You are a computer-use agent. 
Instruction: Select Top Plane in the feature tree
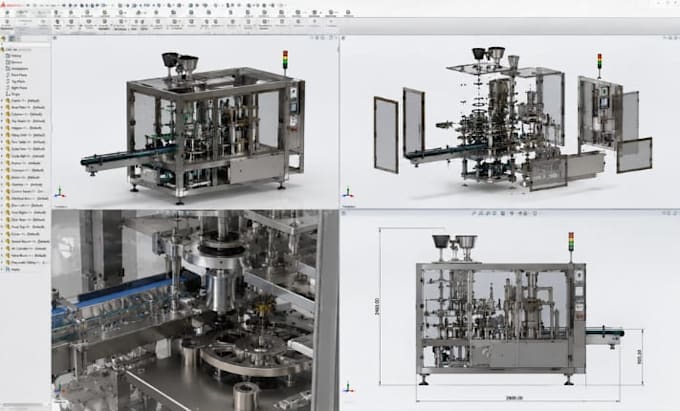coord(15,82)
